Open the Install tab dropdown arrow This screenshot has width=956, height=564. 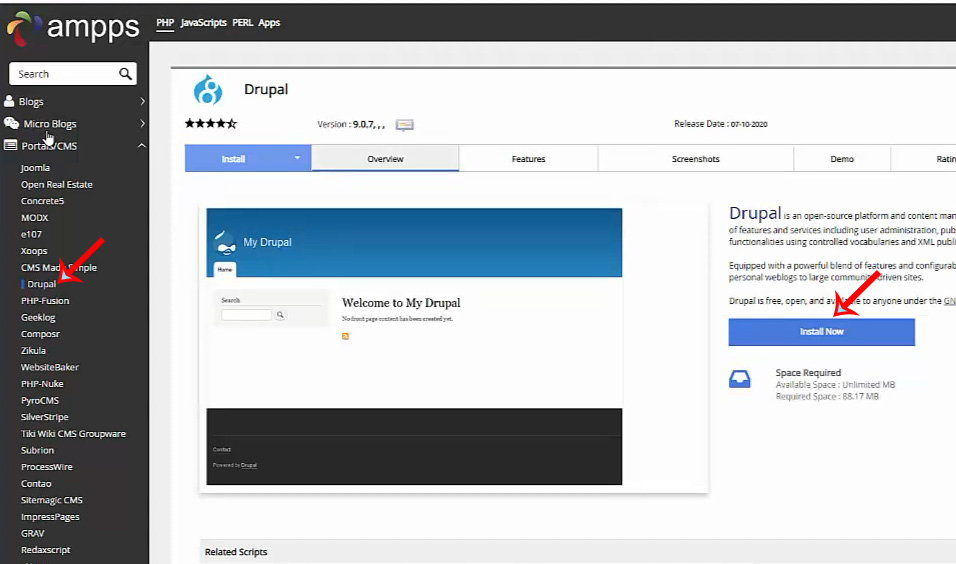297,158
